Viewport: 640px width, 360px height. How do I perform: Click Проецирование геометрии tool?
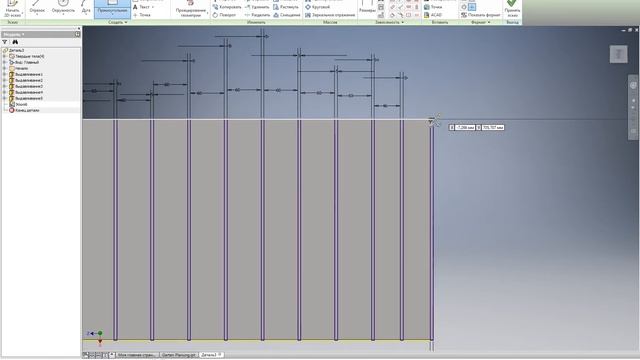pos(191,9)
